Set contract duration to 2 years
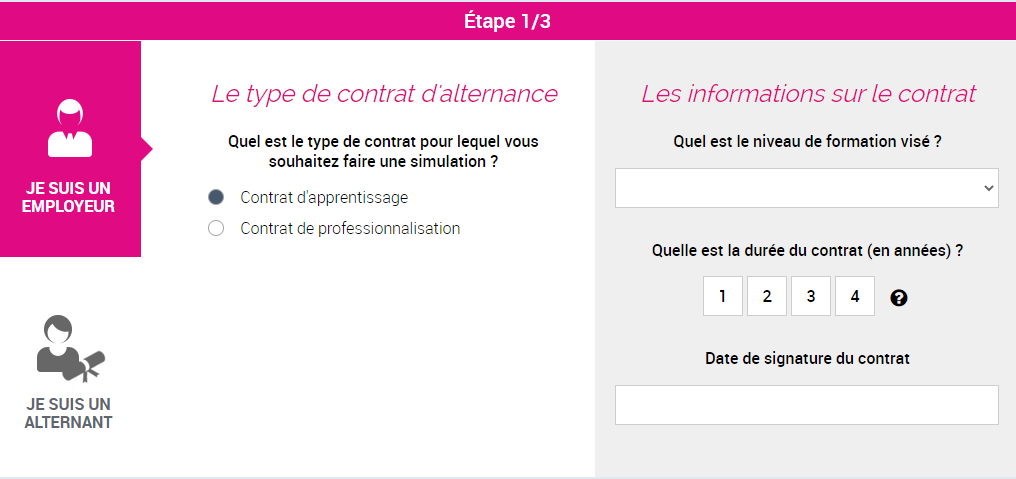This screenshot has height=479, width=1016. (767, 296)
